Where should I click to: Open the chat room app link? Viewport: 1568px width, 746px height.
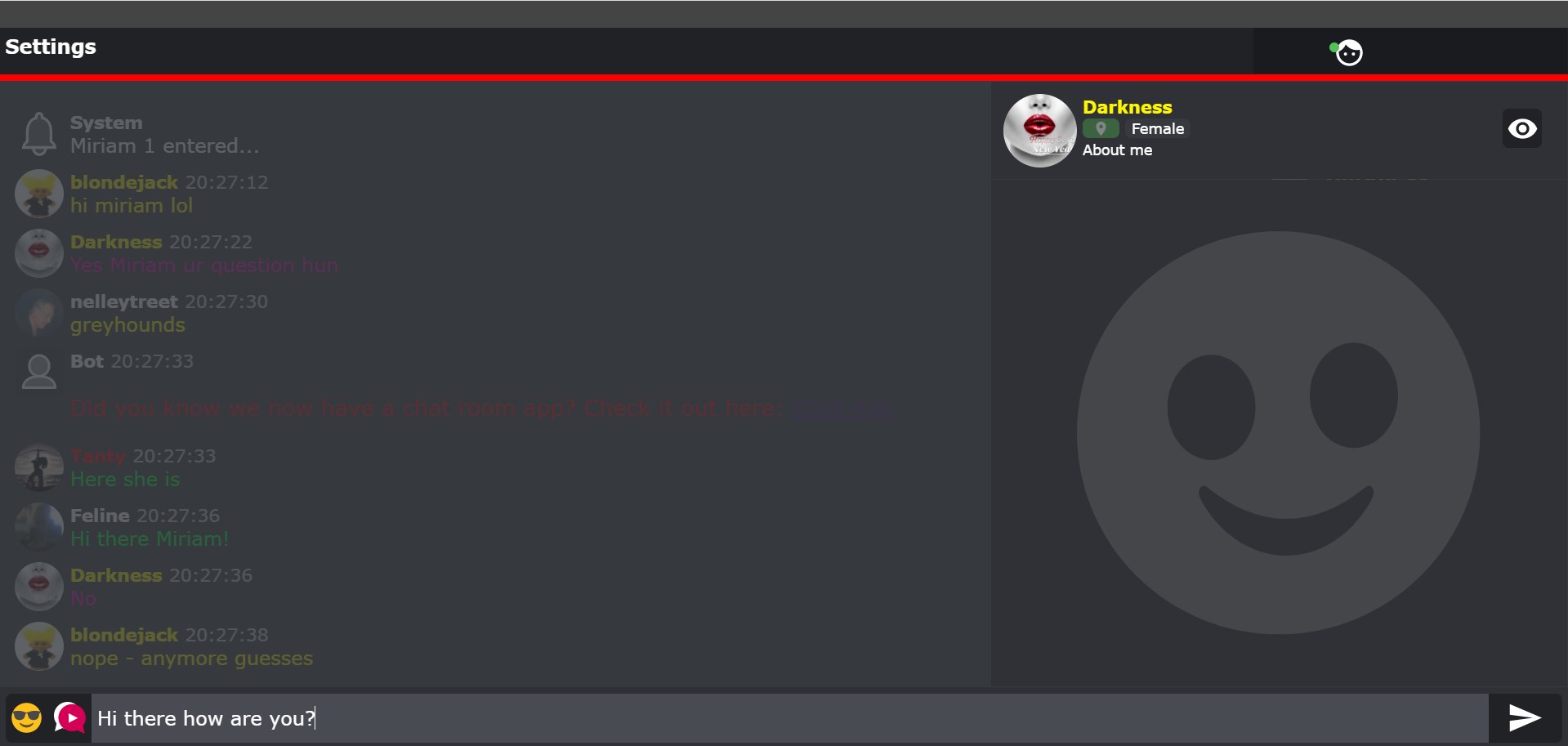843,409
